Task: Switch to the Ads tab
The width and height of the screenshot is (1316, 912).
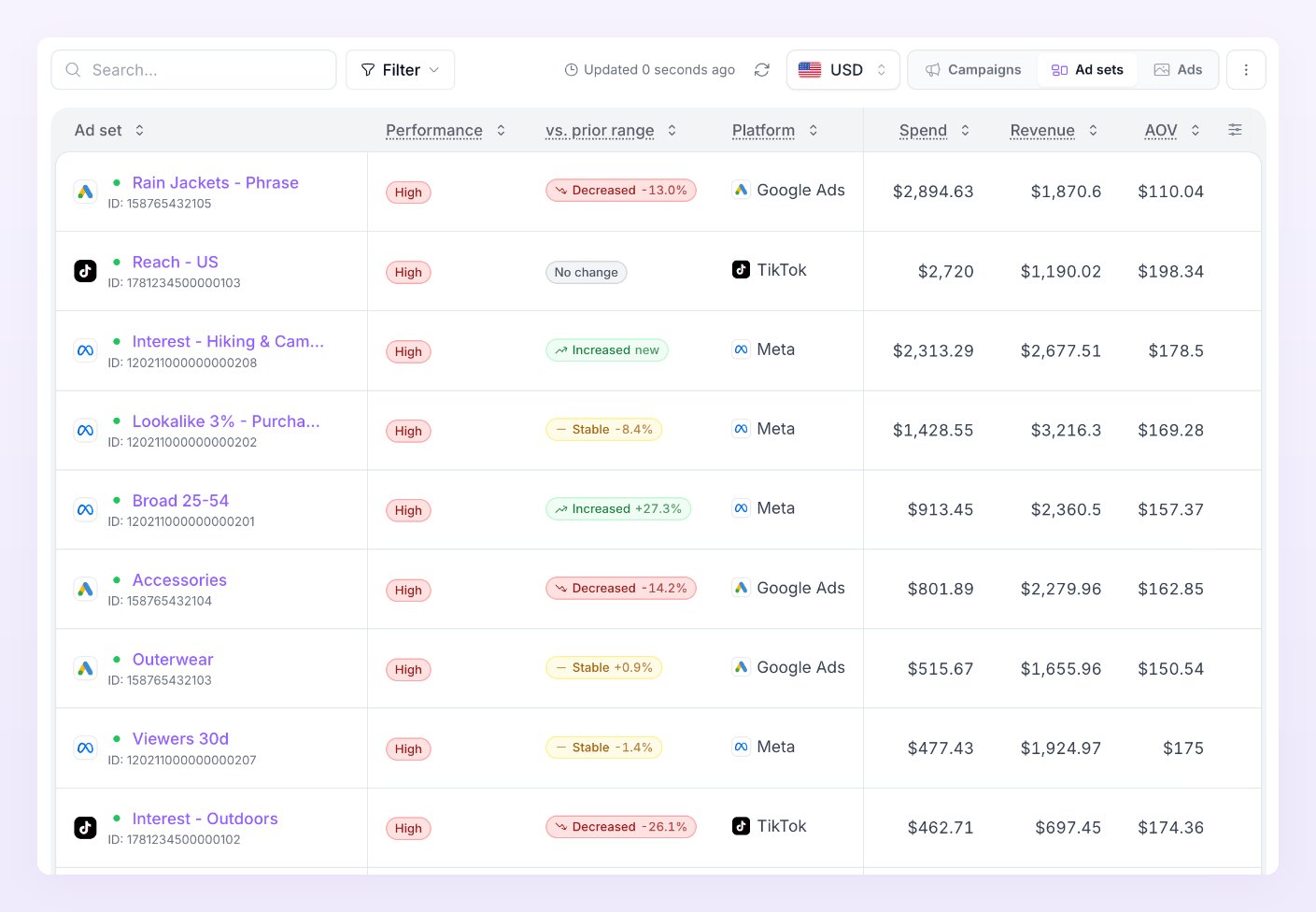Action: (1178, 70)
